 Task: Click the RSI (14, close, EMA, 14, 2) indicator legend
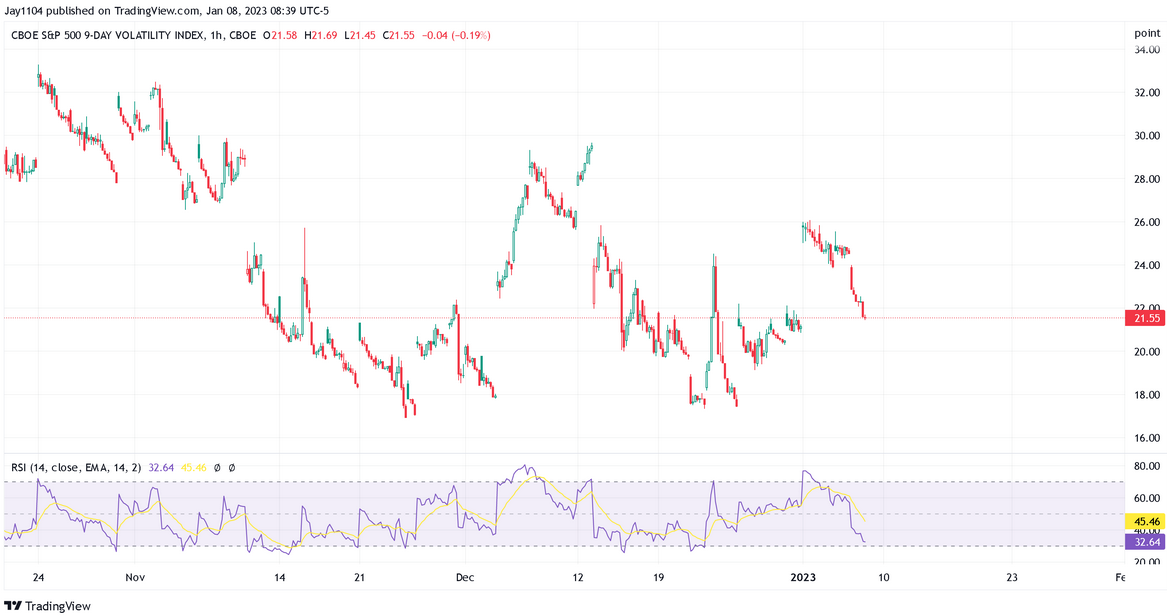(x=77, y=467)
